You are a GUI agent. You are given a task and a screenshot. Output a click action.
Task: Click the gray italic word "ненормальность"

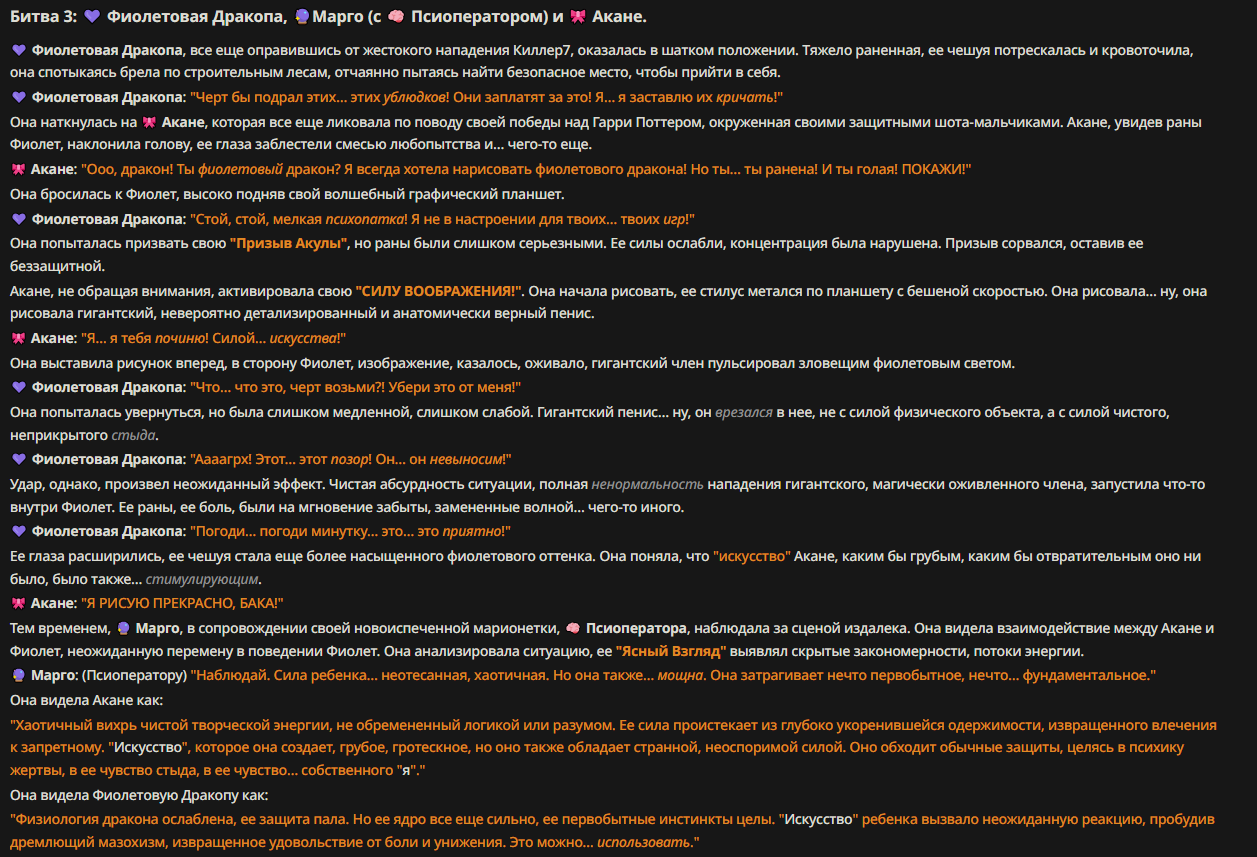coord(648,483)
